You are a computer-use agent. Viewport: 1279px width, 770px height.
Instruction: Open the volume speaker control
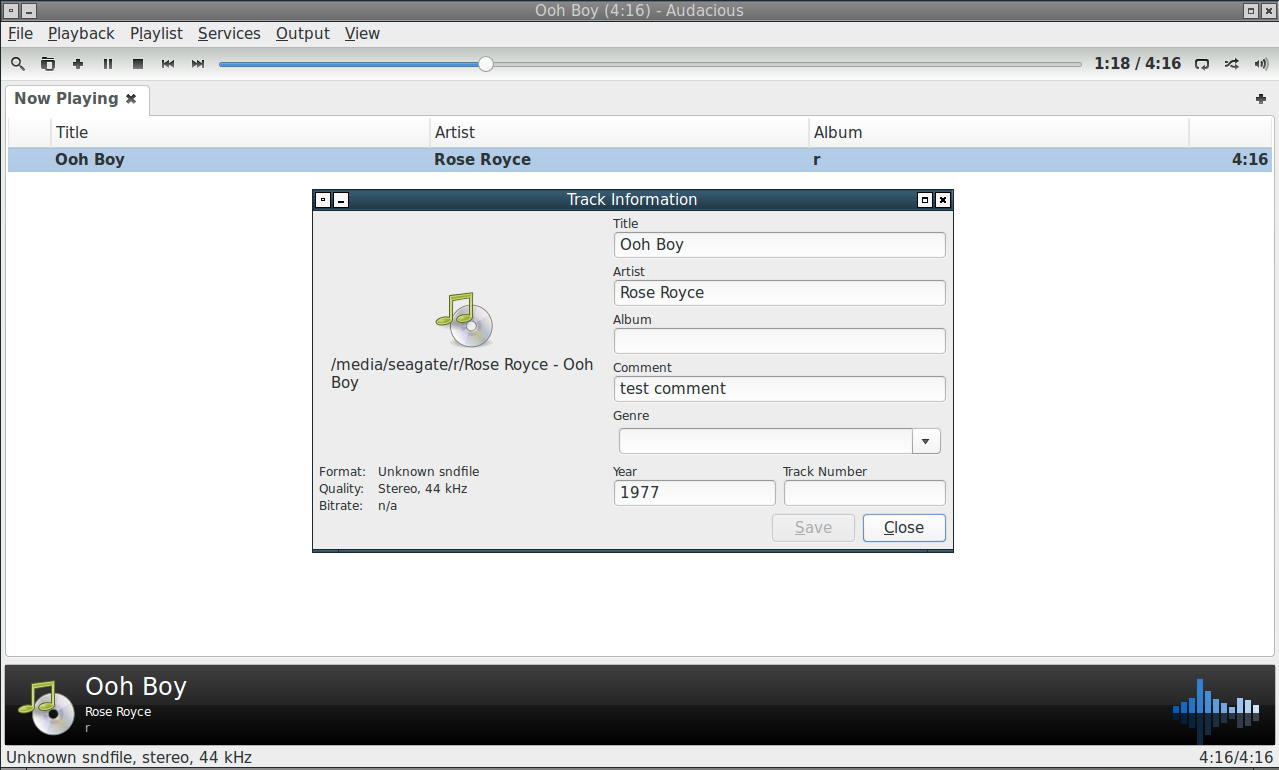[1260, 63]
